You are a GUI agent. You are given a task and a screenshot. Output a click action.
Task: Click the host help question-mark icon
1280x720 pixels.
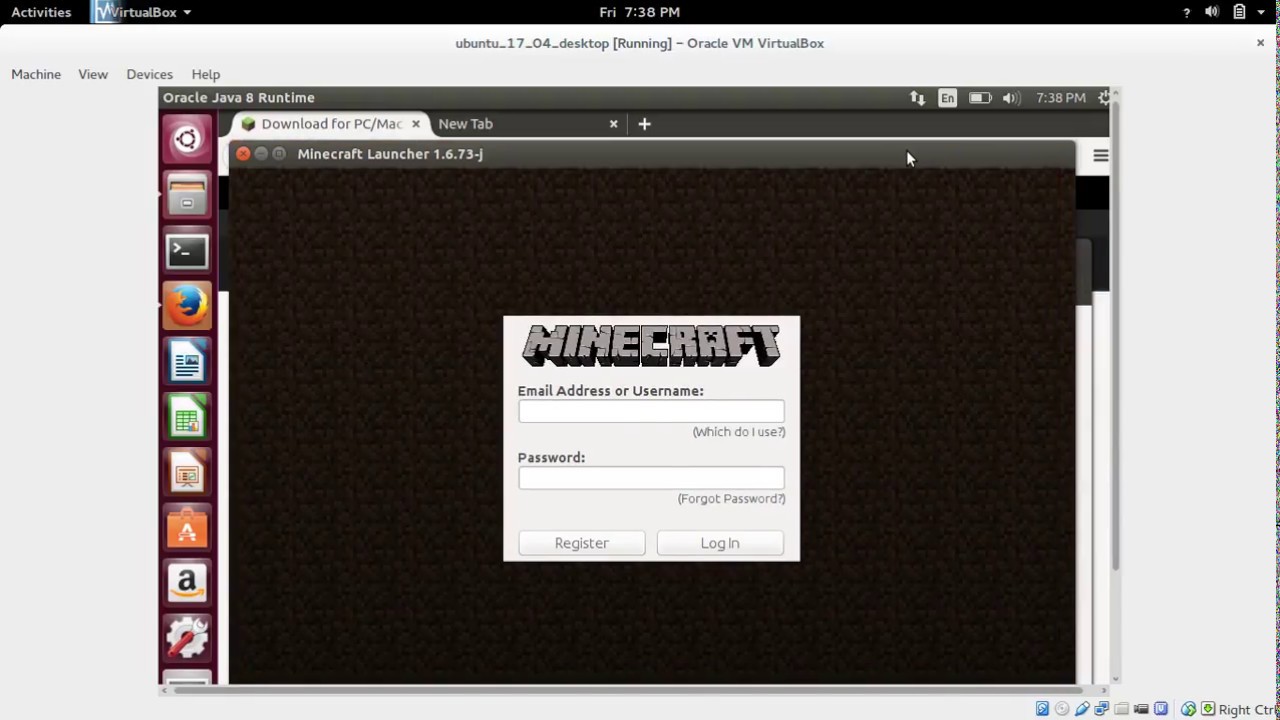click(1187, 12)
